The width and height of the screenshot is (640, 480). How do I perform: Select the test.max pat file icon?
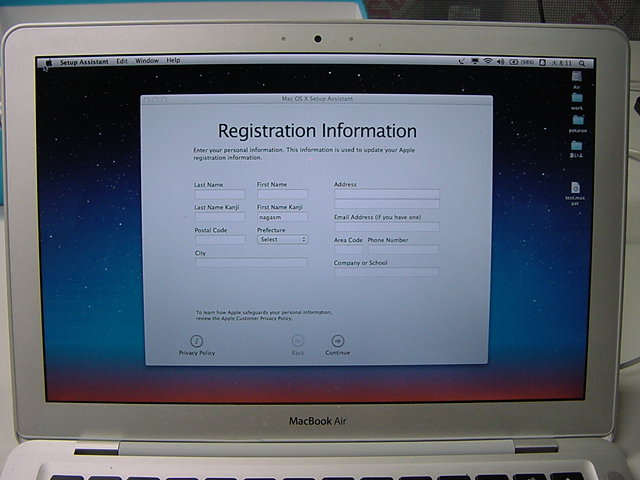tap(575, 188)
